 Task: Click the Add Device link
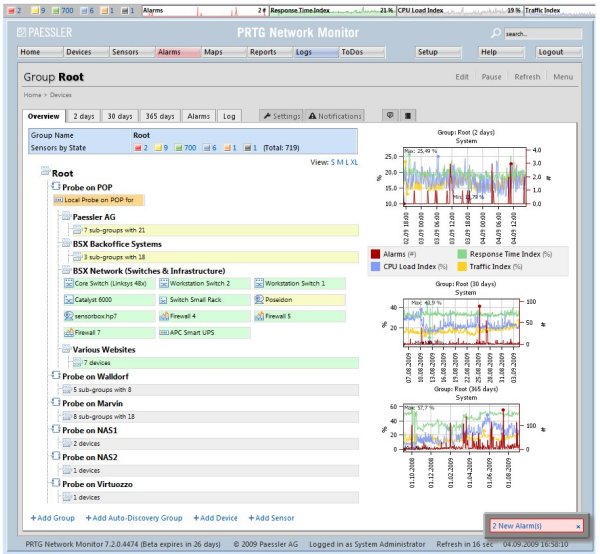point(215,518)
